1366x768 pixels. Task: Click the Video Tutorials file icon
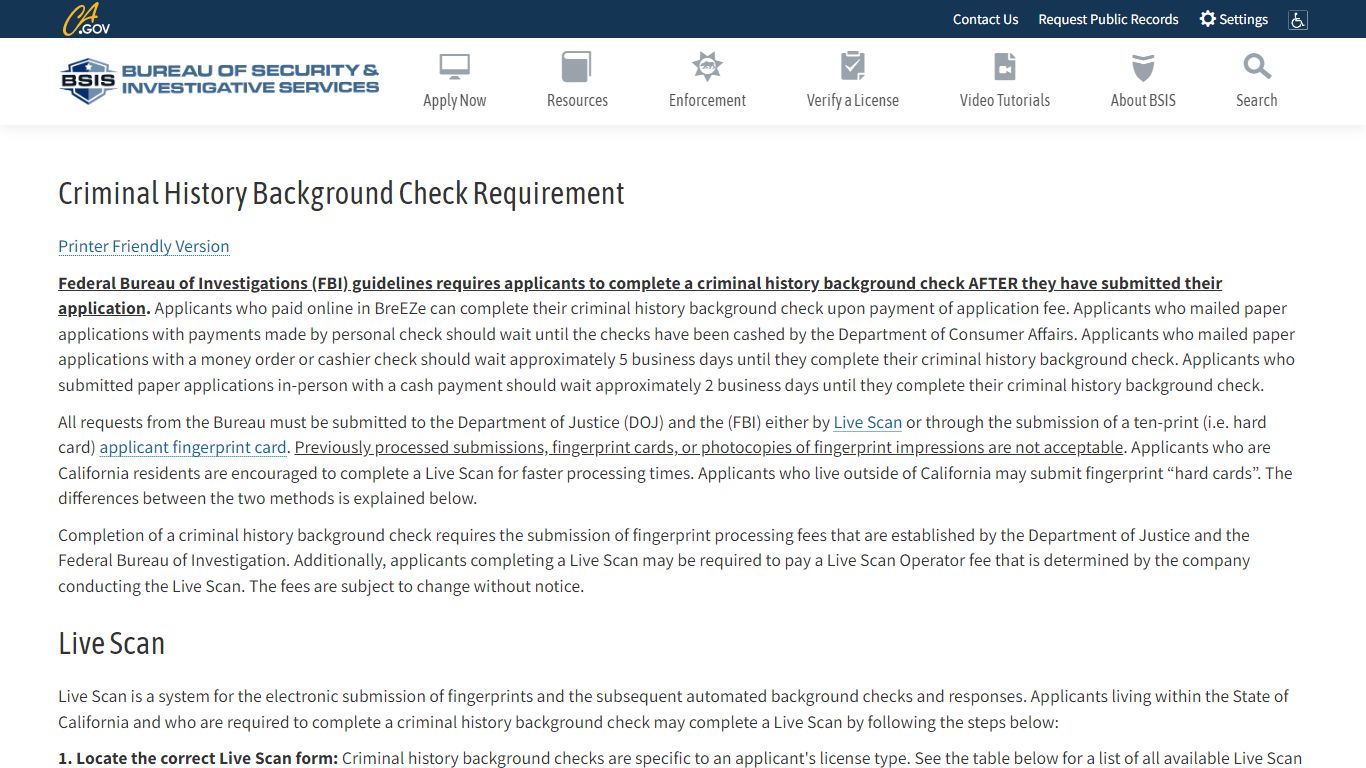coord(1005,67)
